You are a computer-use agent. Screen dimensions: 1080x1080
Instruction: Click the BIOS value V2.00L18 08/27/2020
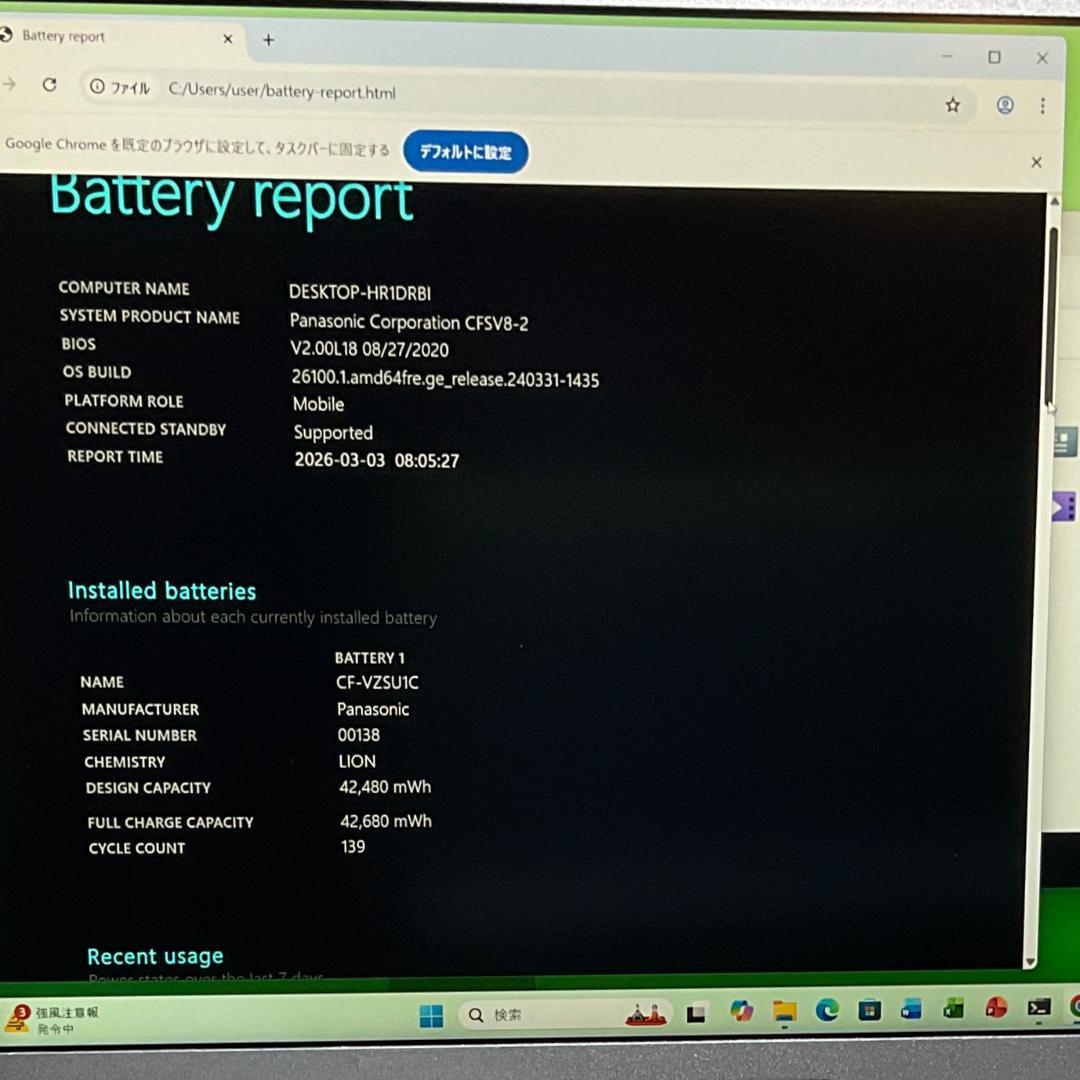[x=370, y=349]
